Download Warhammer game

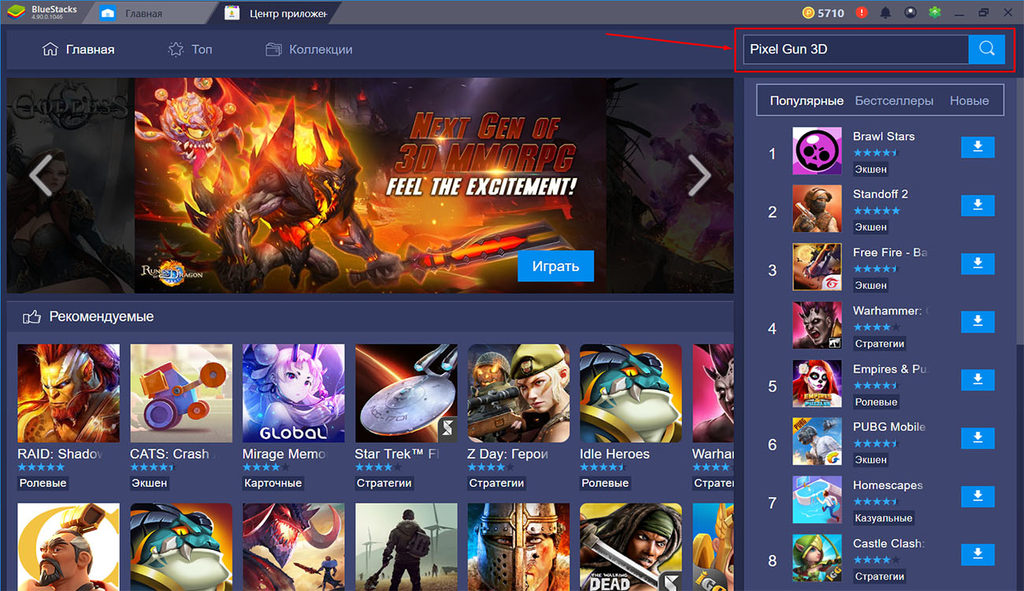[978, 321]
